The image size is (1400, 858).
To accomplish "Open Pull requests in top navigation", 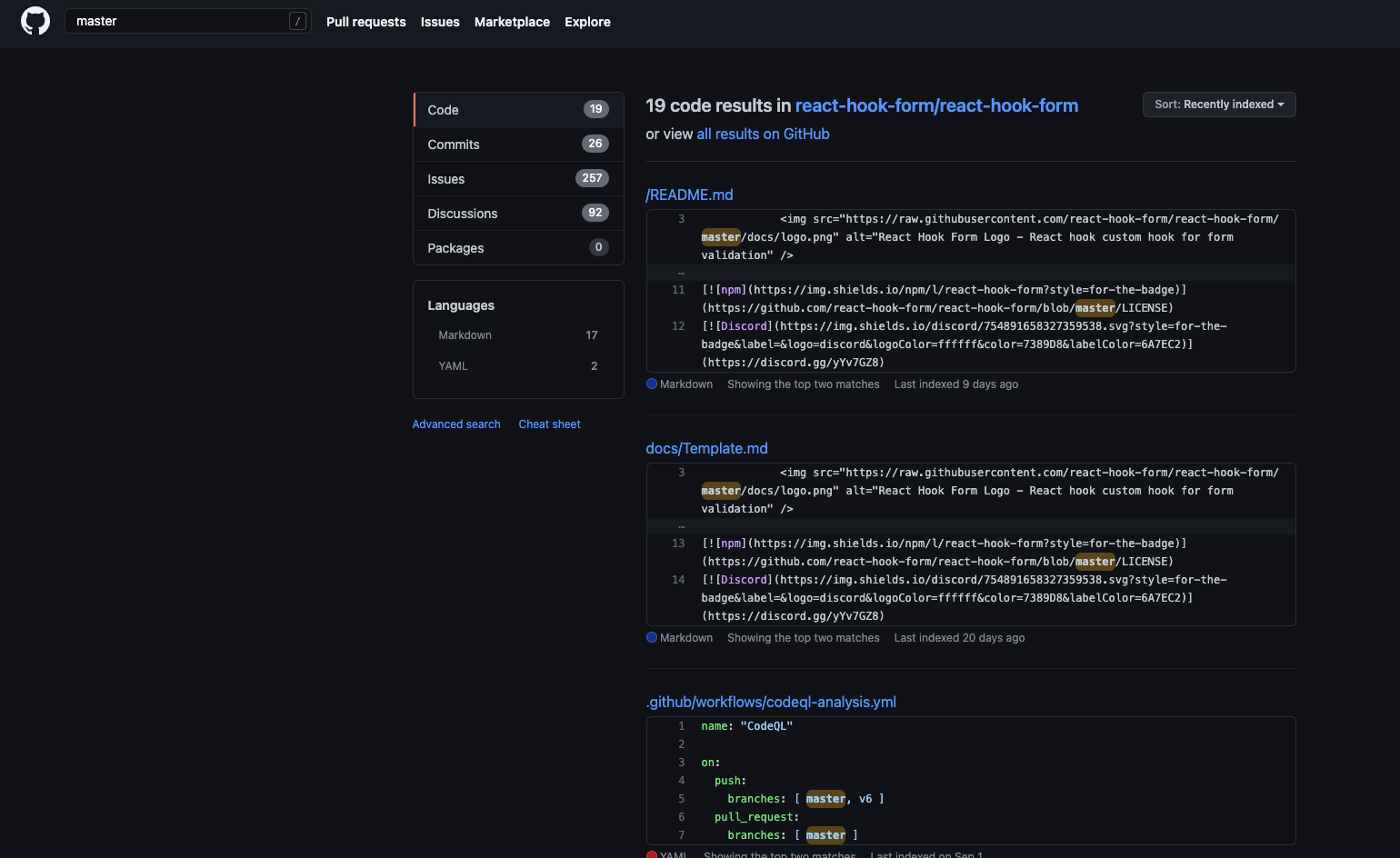I will point(366,22).
